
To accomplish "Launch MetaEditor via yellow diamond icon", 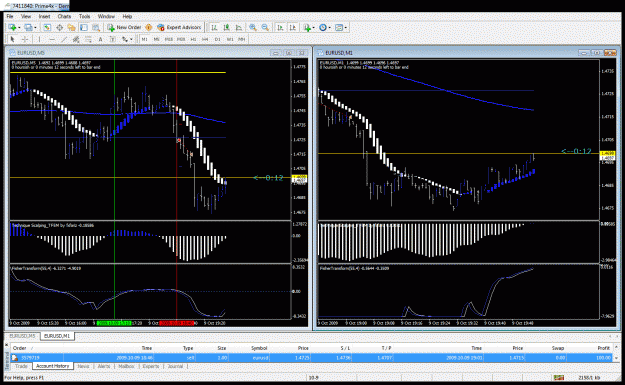I will click(149, 28).
